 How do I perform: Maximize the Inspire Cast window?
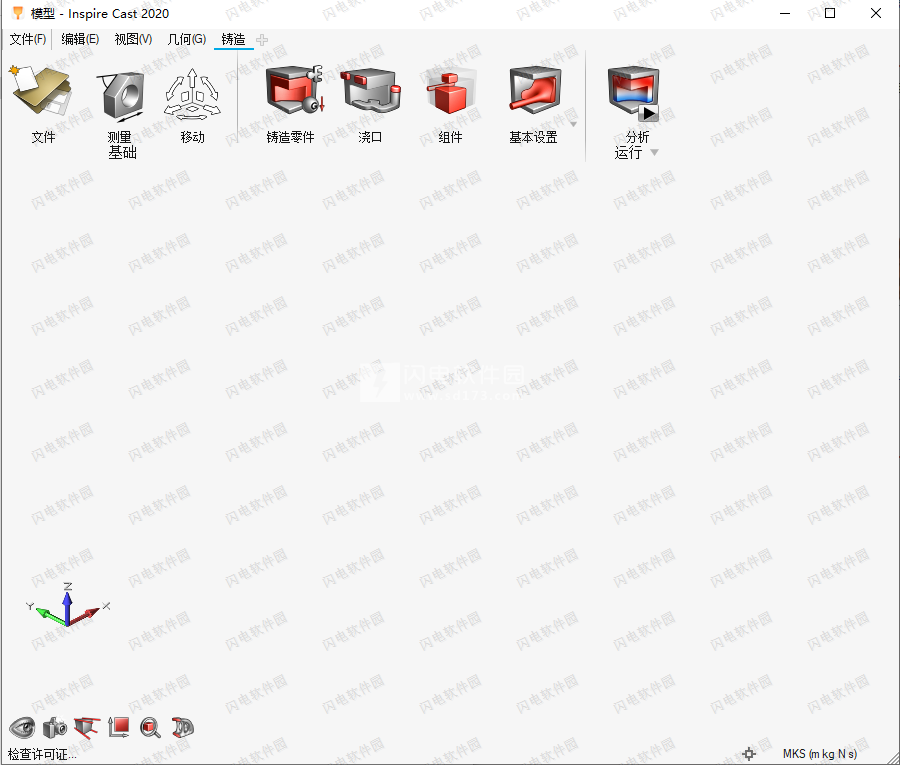(x=830, y=13)
